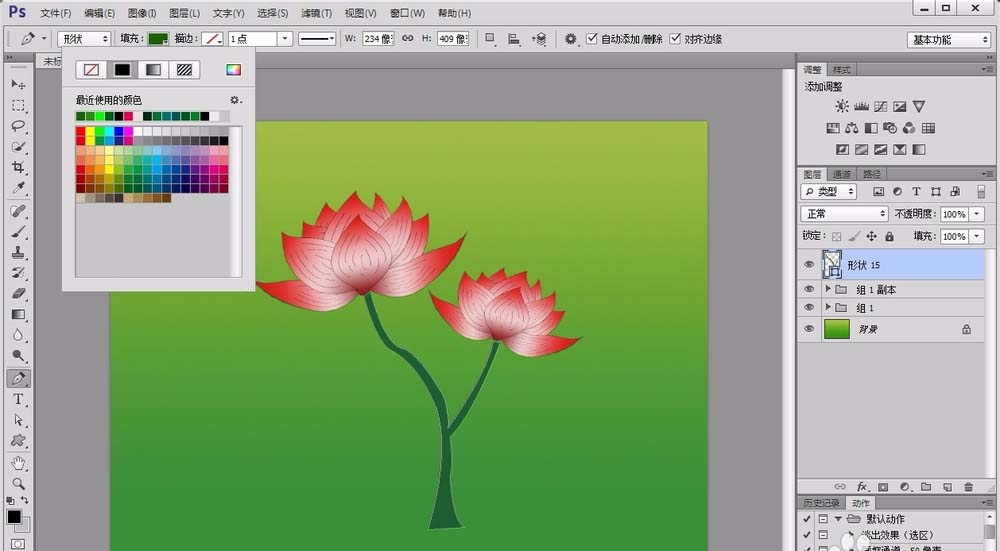Click the width W input field

(x=377, y=39)
